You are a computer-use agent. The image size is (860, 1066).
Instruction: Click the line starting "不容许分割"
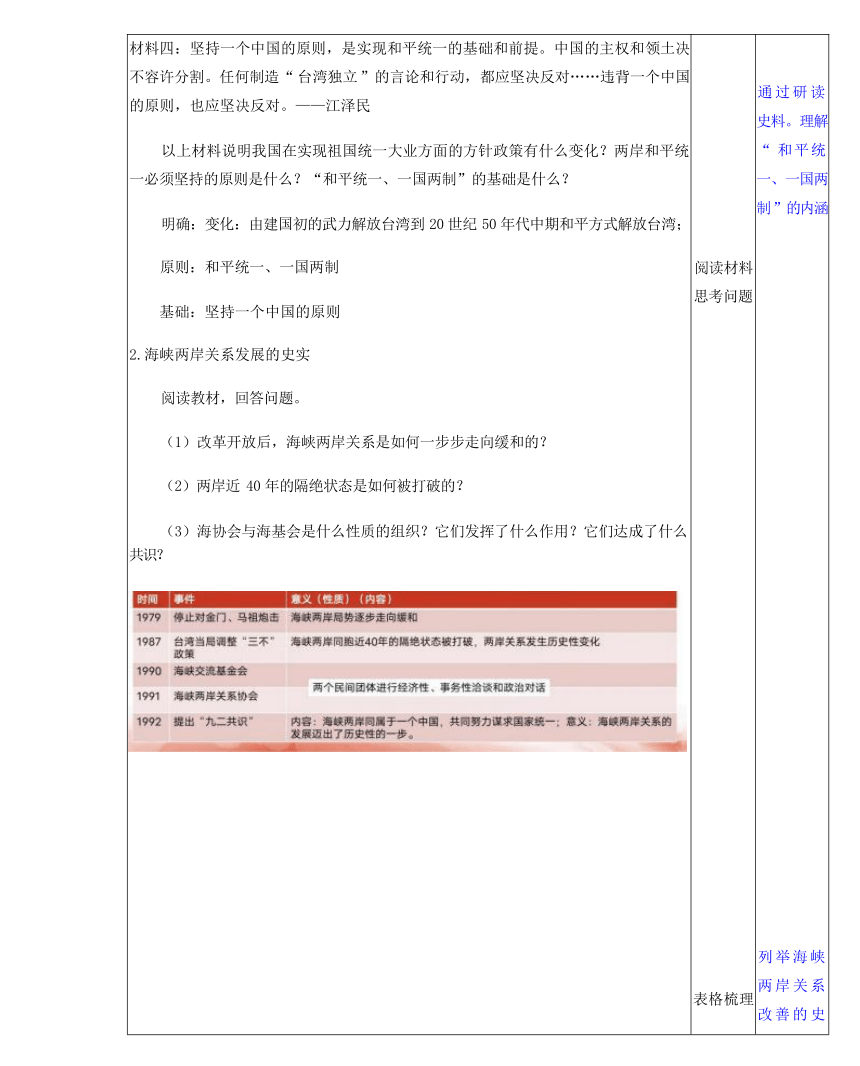(409, 77)
